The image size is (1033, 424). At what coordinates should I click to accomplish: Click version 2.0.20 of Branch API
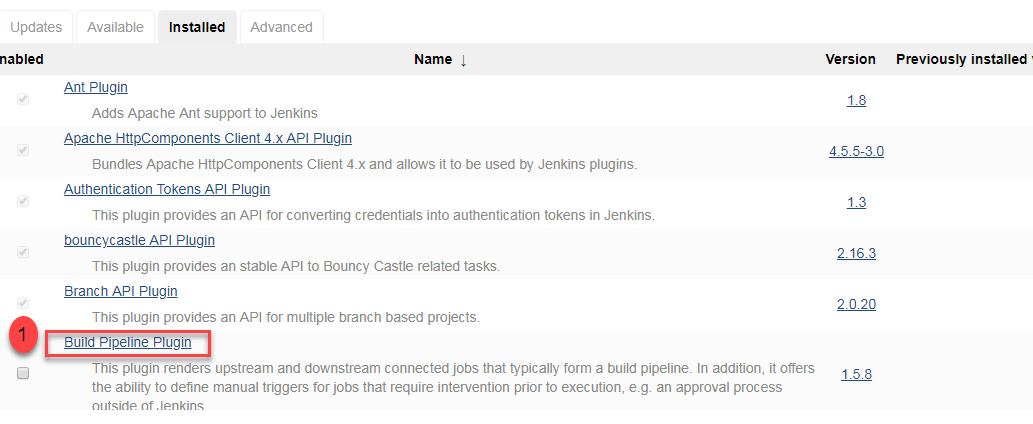tap(856, 304)
